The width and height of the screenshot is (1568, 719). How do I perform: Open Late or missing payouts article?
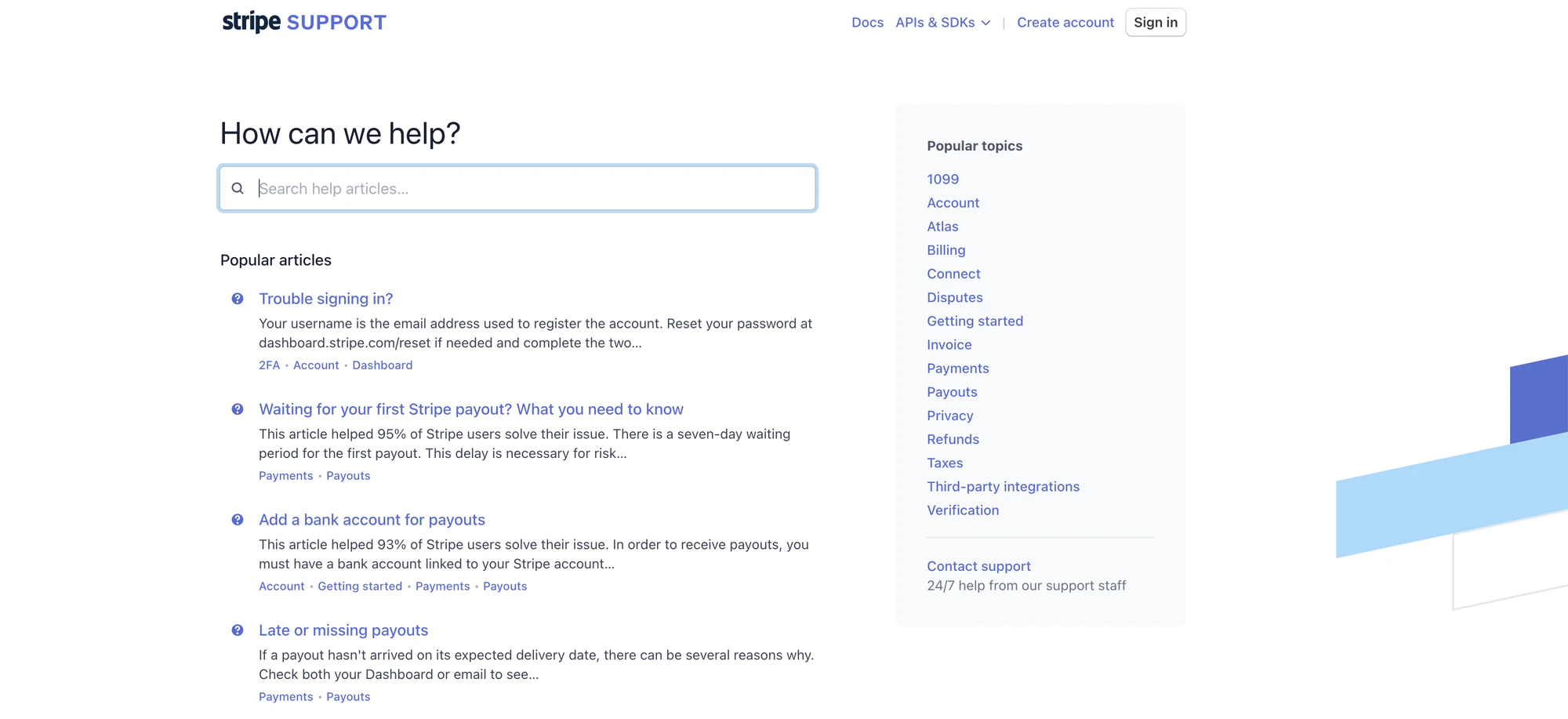tap(343, 630)
